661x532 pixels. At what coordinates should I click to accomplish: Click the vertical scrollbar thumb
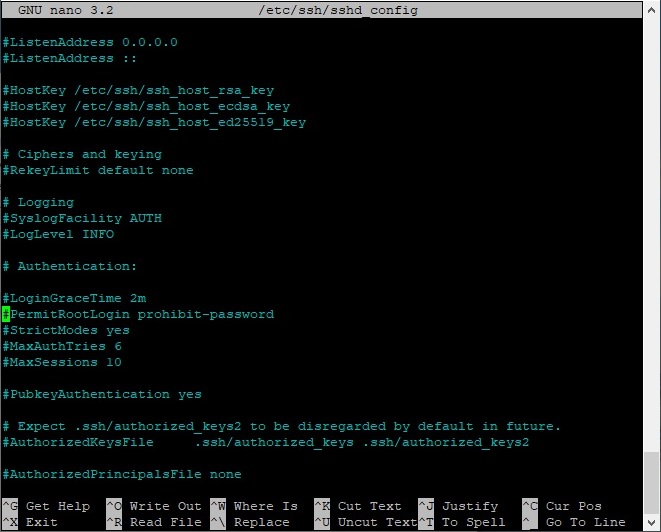tap(652, 483)
